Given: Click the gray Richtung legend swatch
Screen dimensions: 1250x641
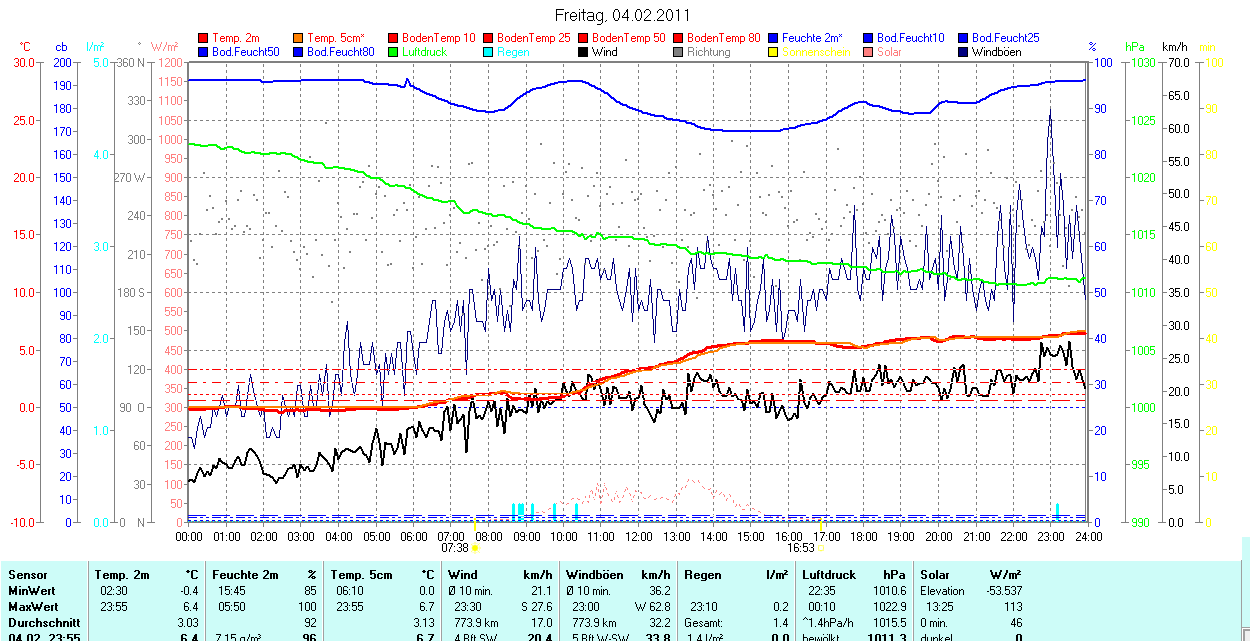Looking at the screenshot, I should tap(678, 51).
